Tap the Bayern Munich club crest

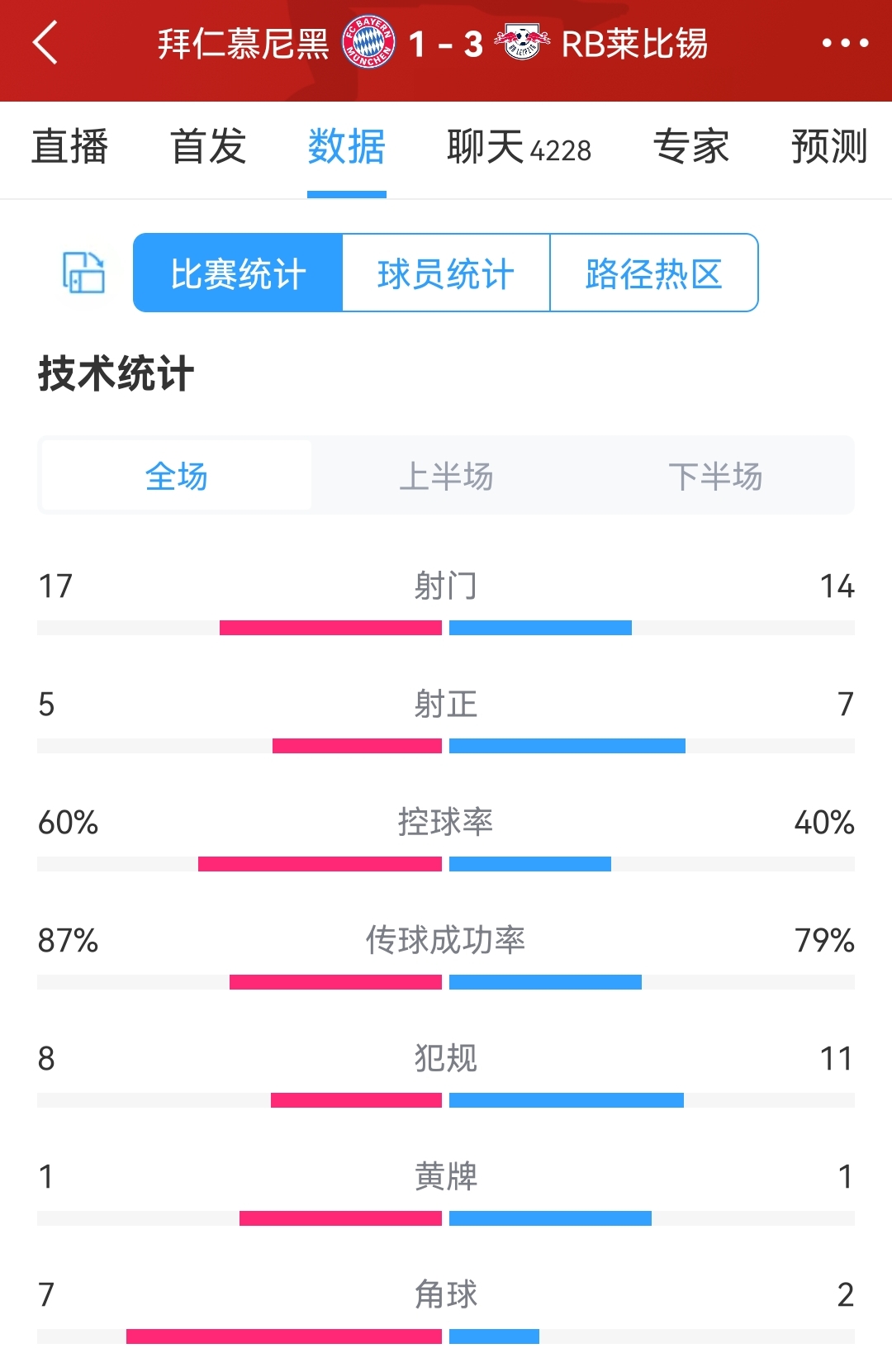point(369,42)
